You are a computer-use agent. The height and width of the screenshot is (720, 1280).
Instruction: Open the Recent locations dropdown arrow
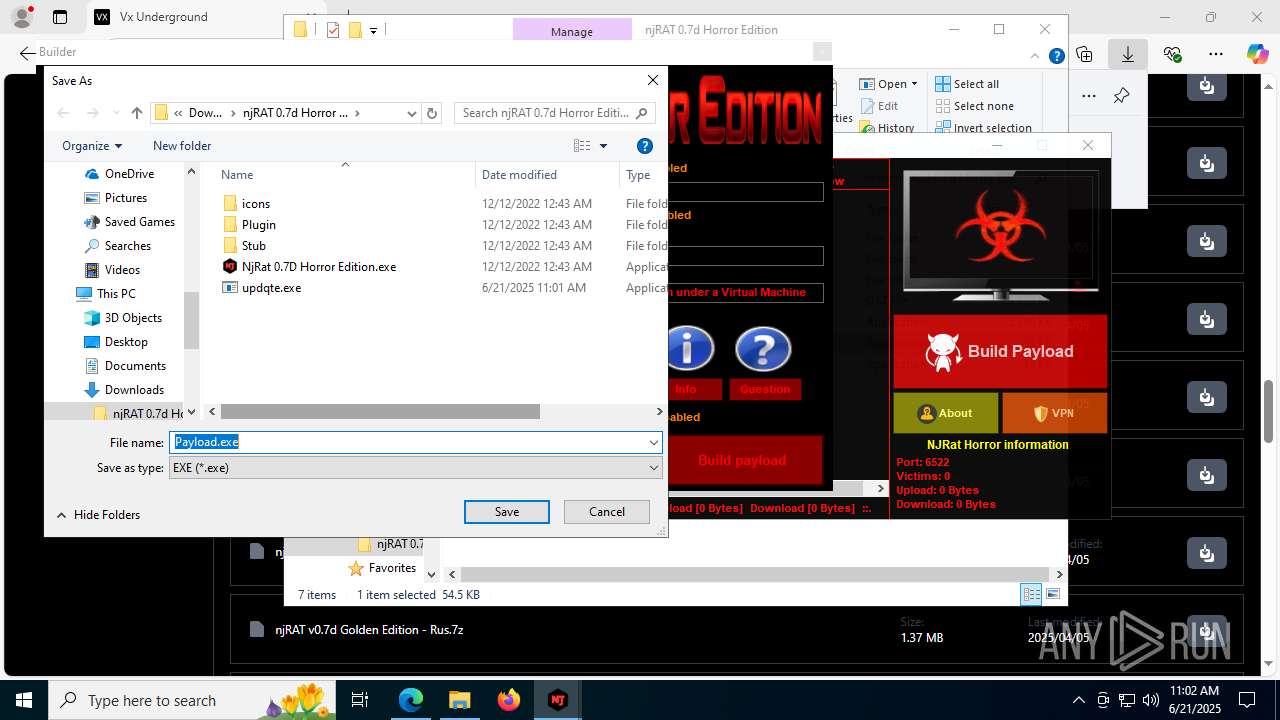coord(114,113)
